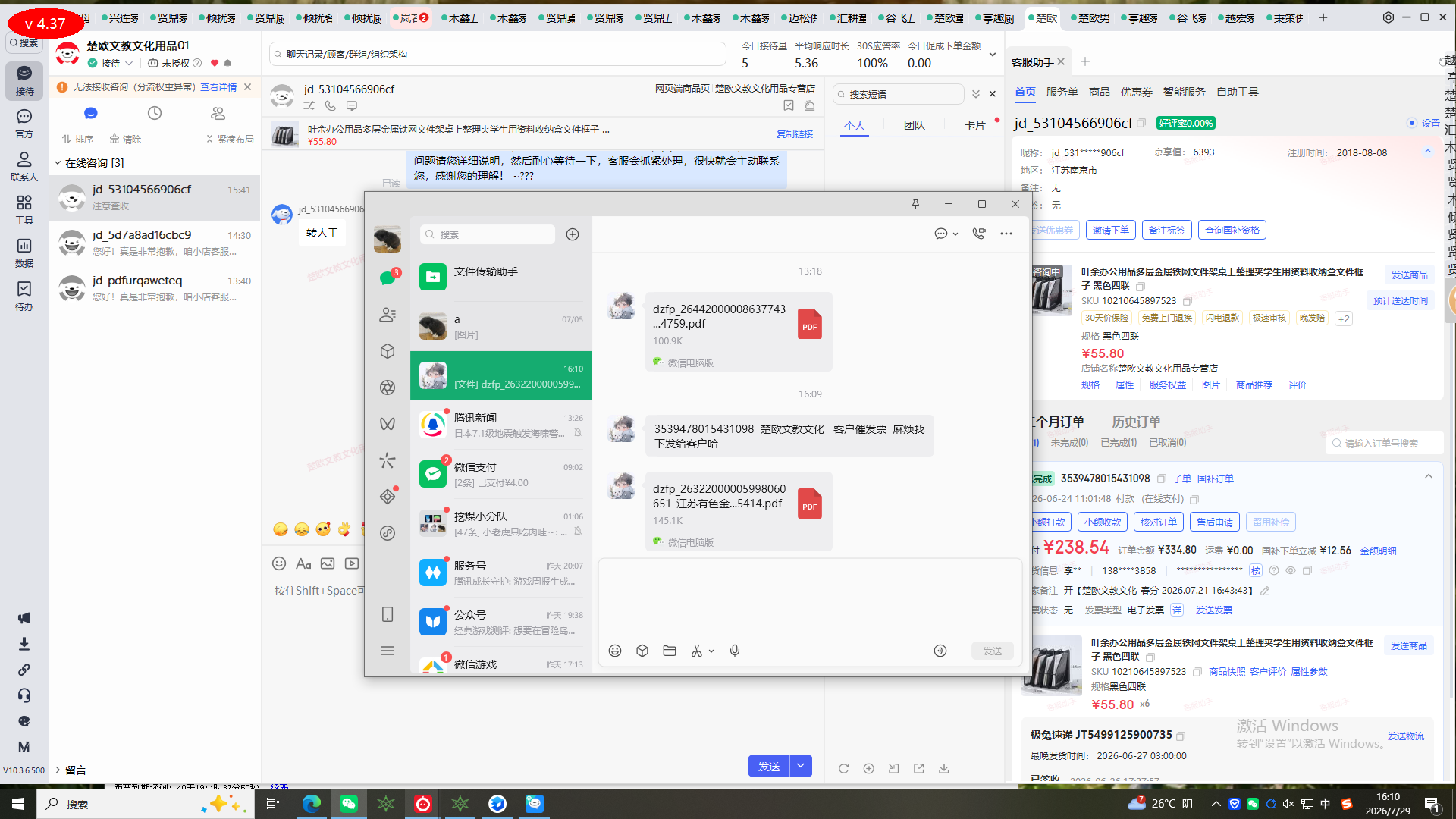Image resolution: width=1456 pixels, height=819 pixels.
Task: Collapse the 搜索短语 quick phrases panel
Action: click(x=976, y=94)
